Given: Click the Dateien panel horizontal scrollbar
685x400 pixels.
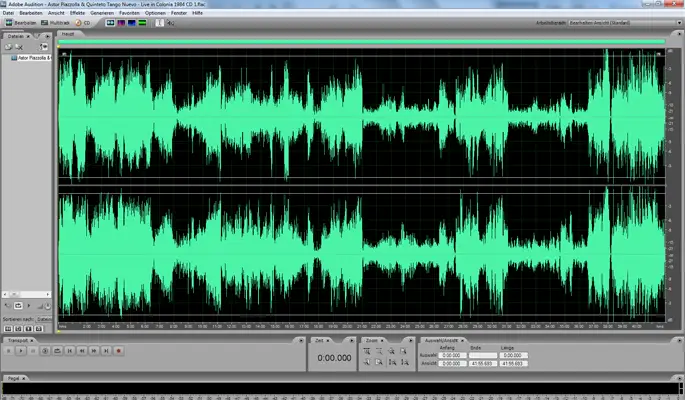Looking at the screenshot, I should coord(27,294).
